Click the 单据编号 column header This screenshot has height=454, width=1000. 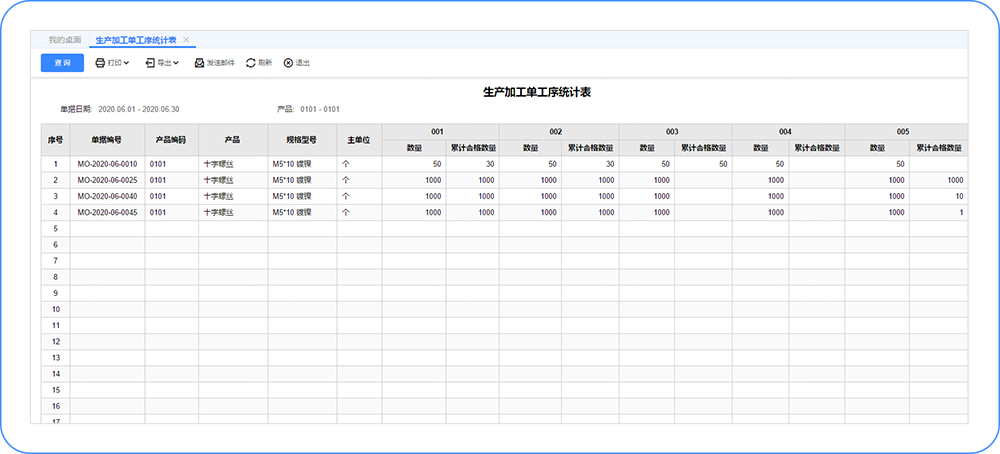[x=106, y=140]
